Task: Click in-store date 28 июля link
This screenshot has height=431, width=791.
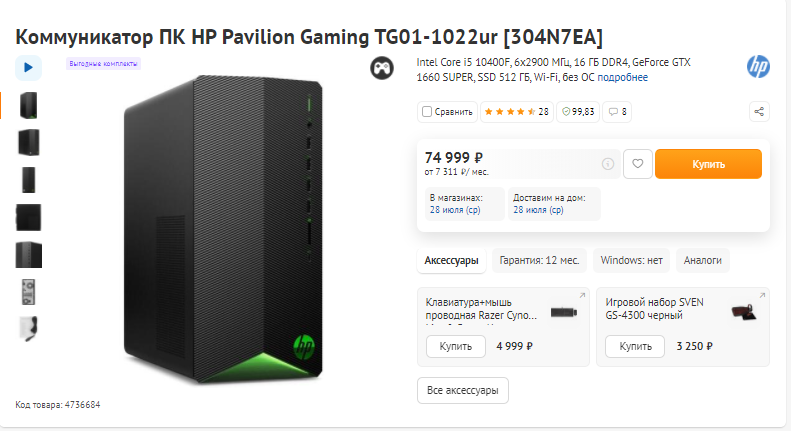Action: [454, 210]
